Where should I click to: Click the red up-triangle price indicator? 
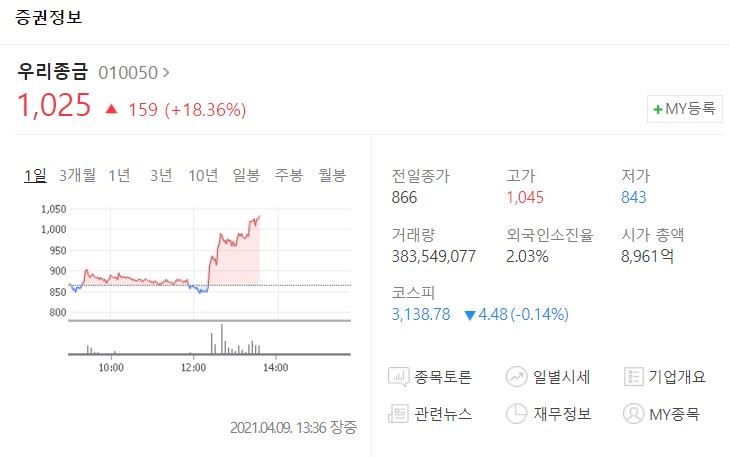pyautogui.click(x=111, y=109)
